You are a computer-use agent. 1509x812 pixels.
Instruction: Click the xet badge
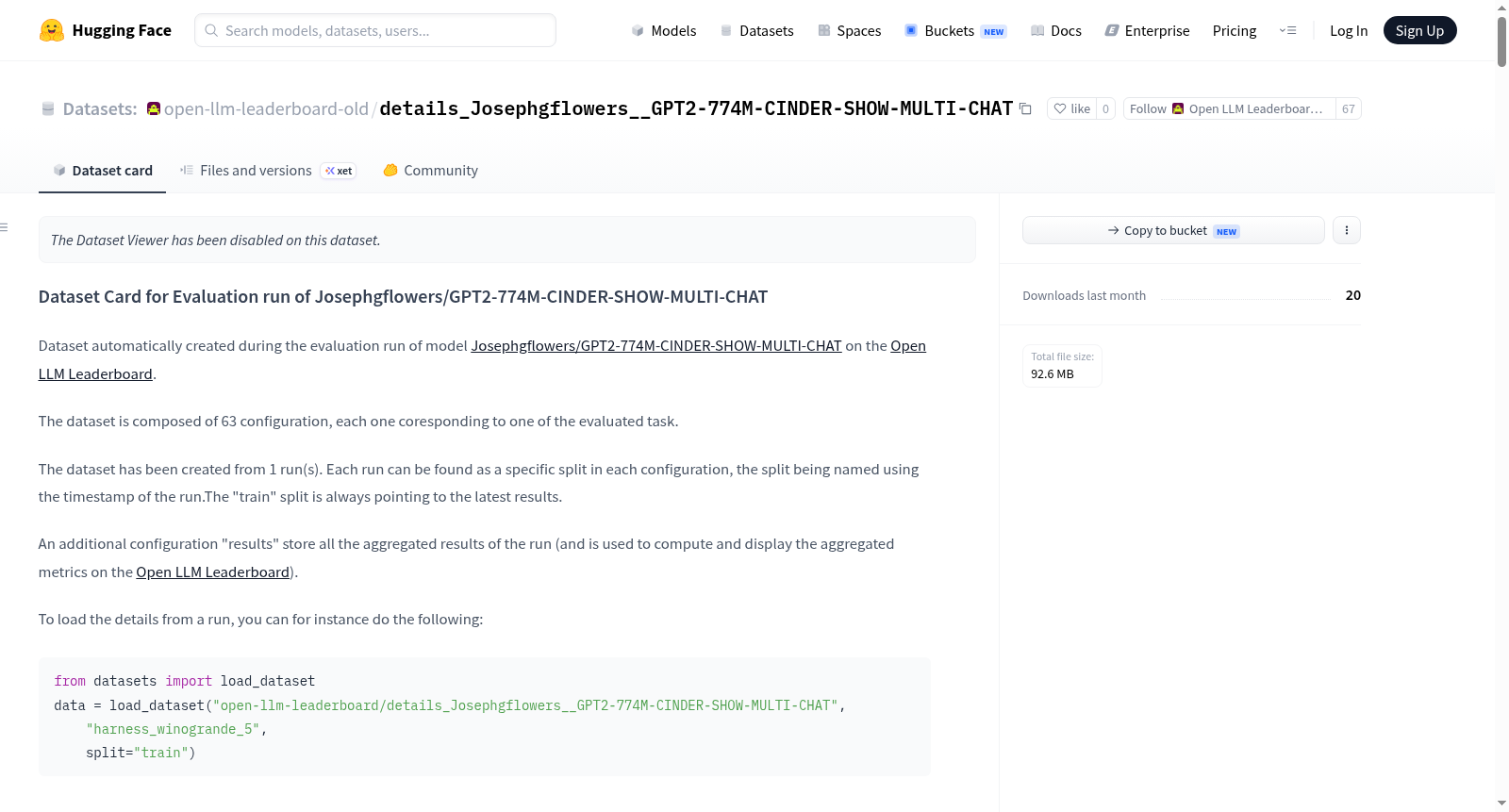coord(339,171)
